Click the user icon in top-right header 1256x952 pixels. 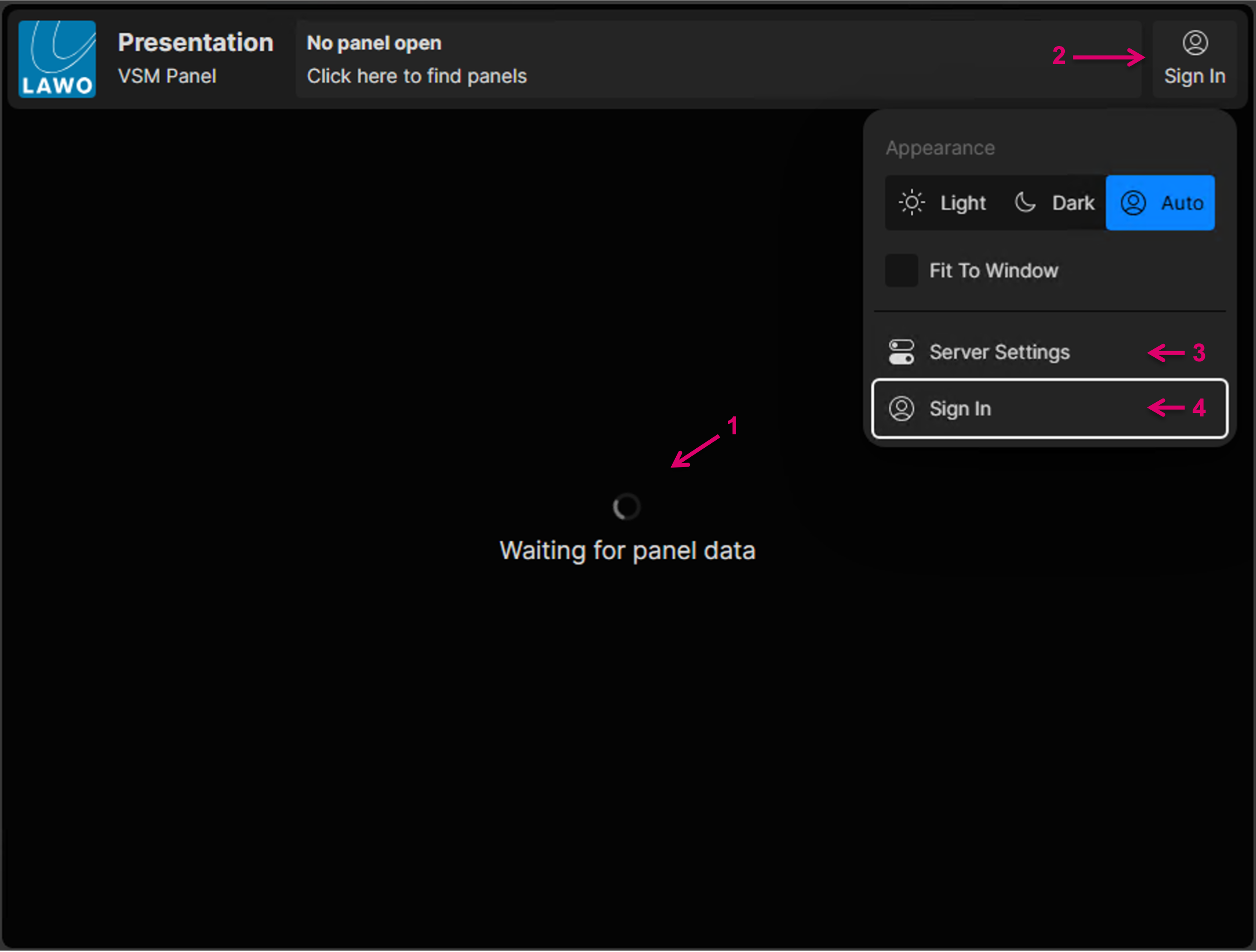click(1195, 43)
